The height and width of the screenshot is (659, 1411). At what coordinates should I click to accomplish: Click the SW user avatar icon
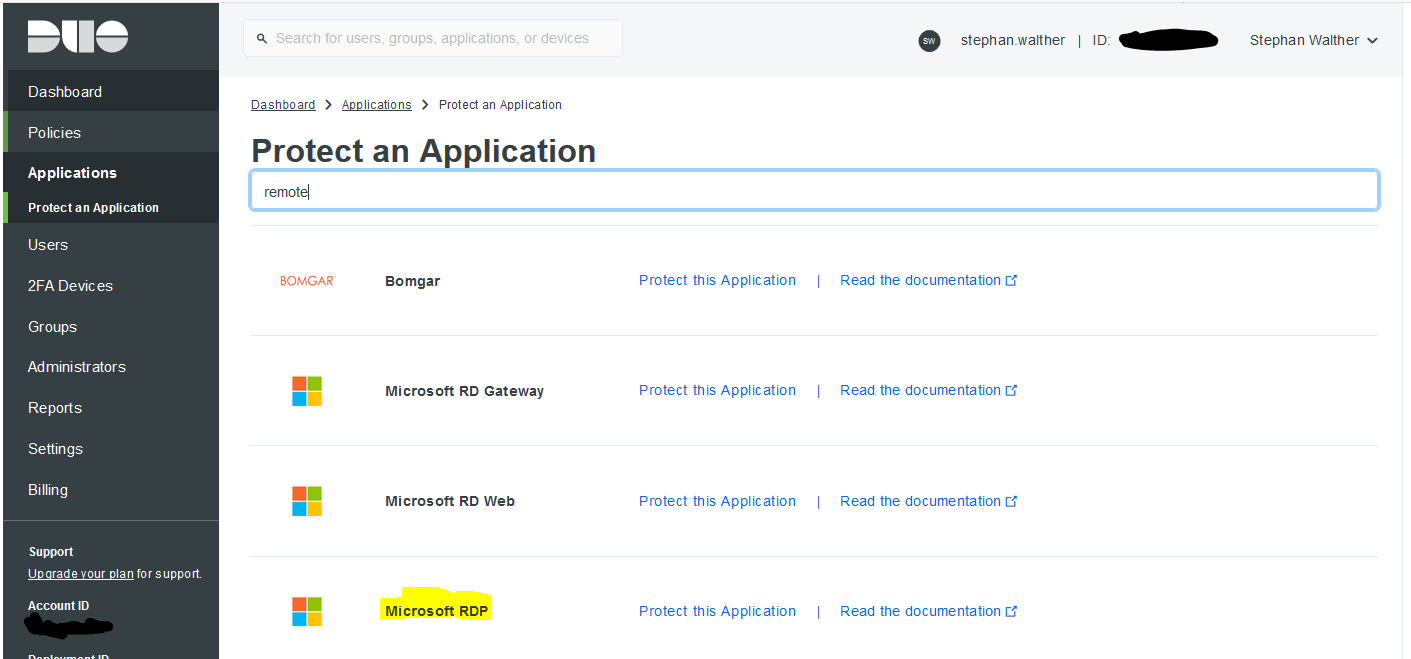tap(929, 41)
